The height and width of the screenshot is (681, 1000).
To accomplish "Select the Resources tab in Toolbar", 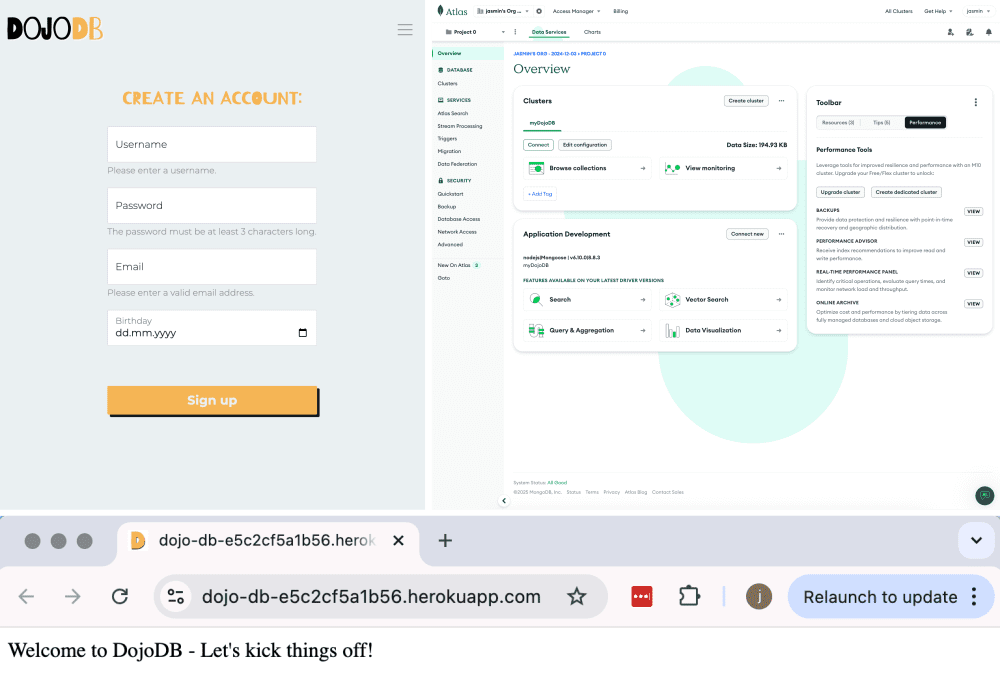I will click(x=838, y=122).
